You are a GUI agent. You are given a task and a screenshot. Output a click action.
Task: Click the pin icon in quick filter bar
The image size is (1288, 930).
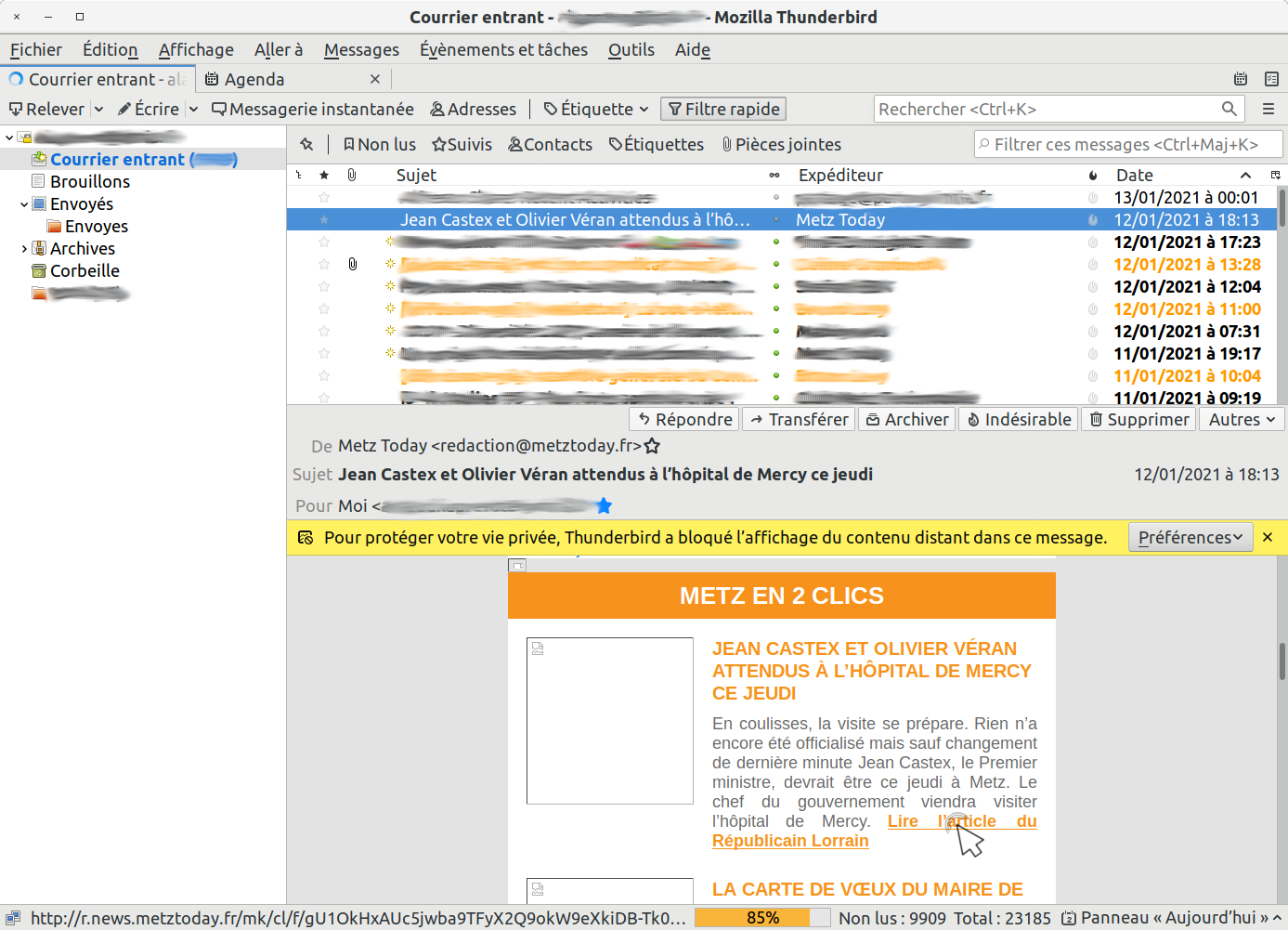pos(306,144)
